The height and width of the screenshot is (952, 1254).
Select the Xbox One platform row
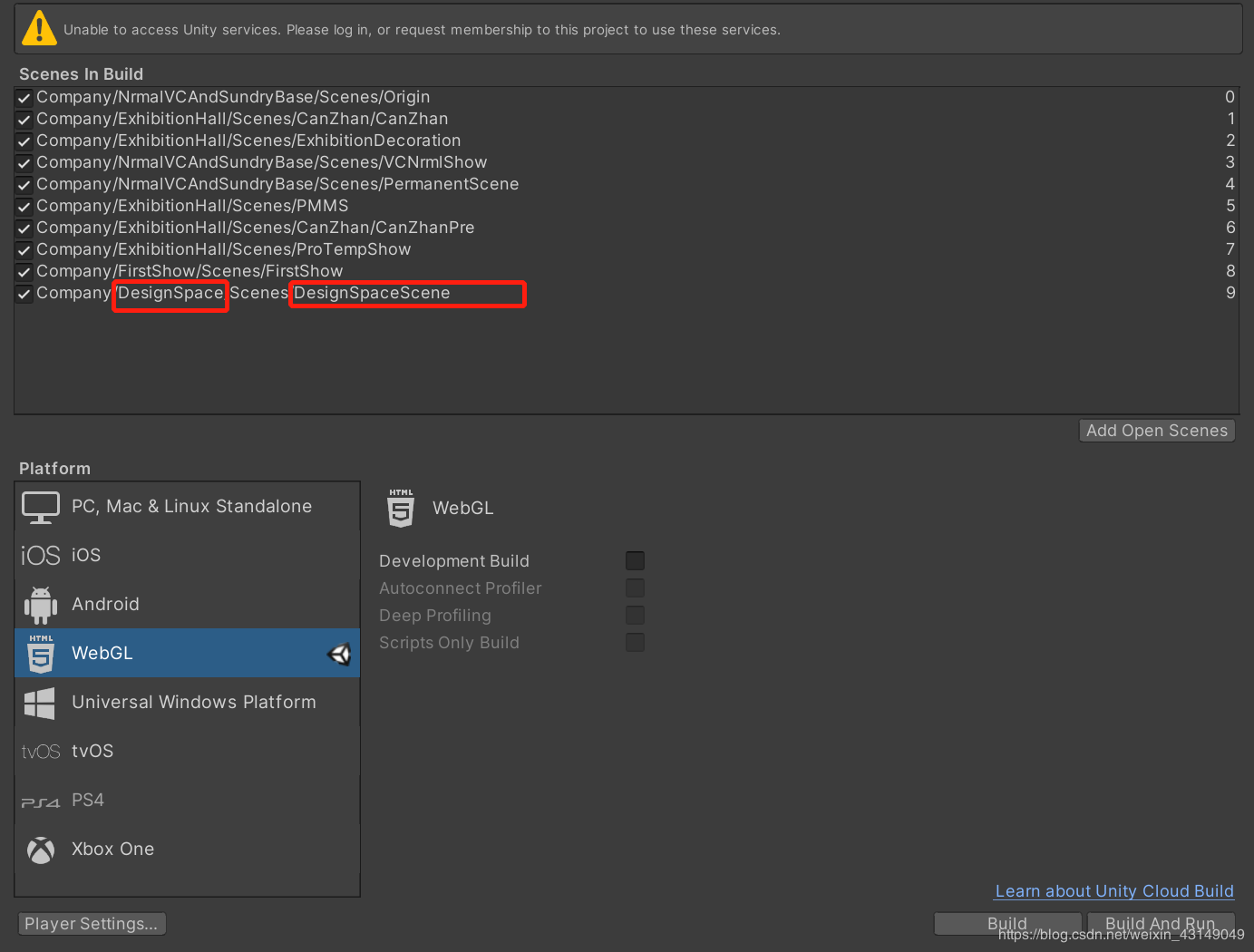188,850
